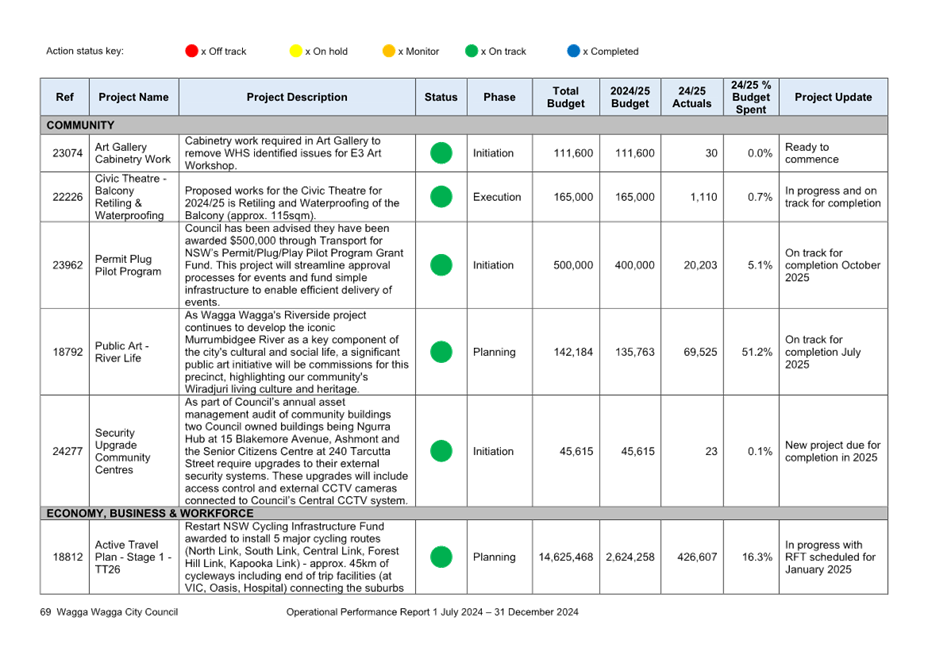The width and height of the screenshot is (928, 656).
Task: Click budget spent value 51.2%
Action: point(757,352)
